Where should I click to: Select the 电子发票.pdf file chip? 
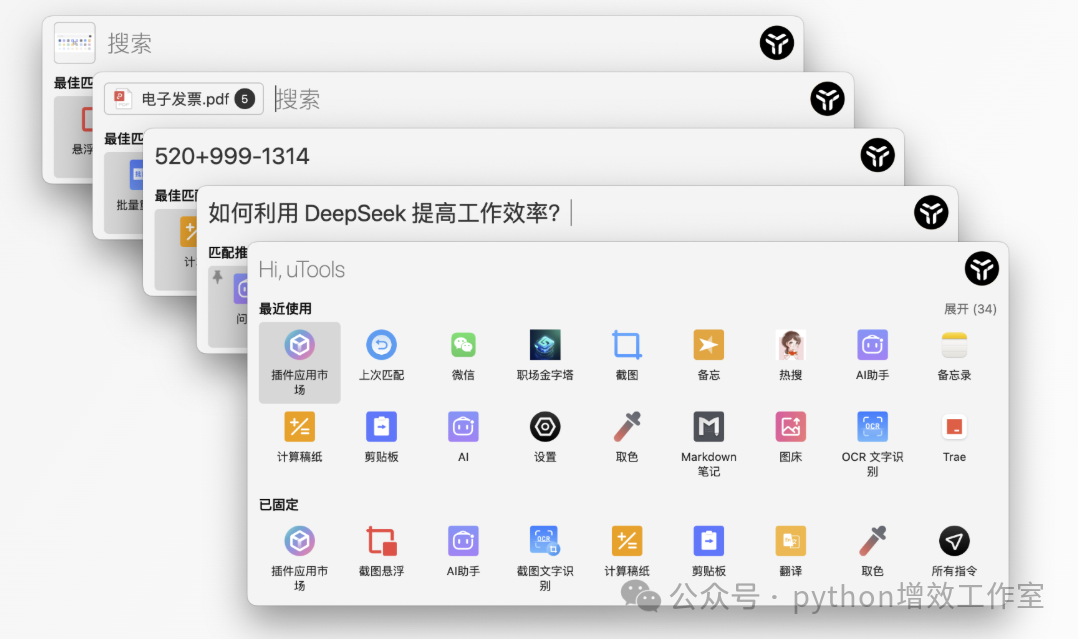184,99
